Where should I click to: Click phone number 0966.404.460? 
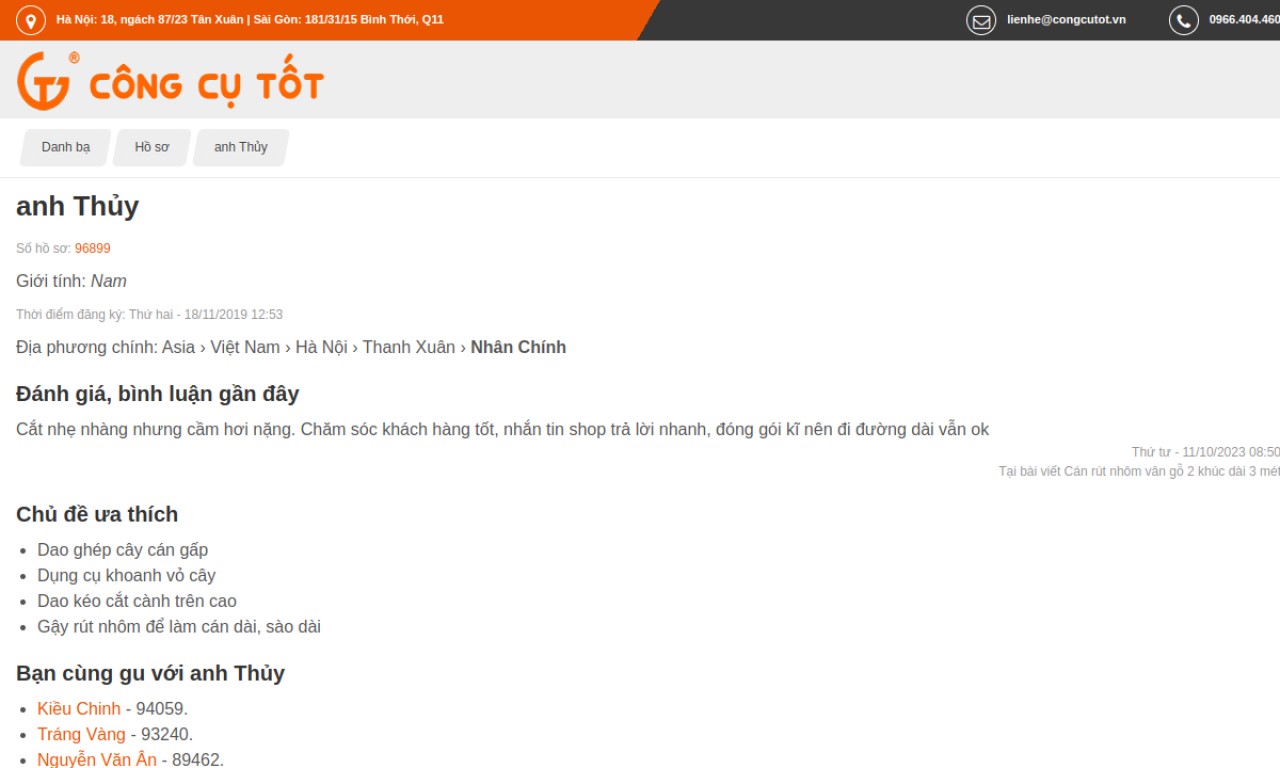click(x=1244, y=19)
